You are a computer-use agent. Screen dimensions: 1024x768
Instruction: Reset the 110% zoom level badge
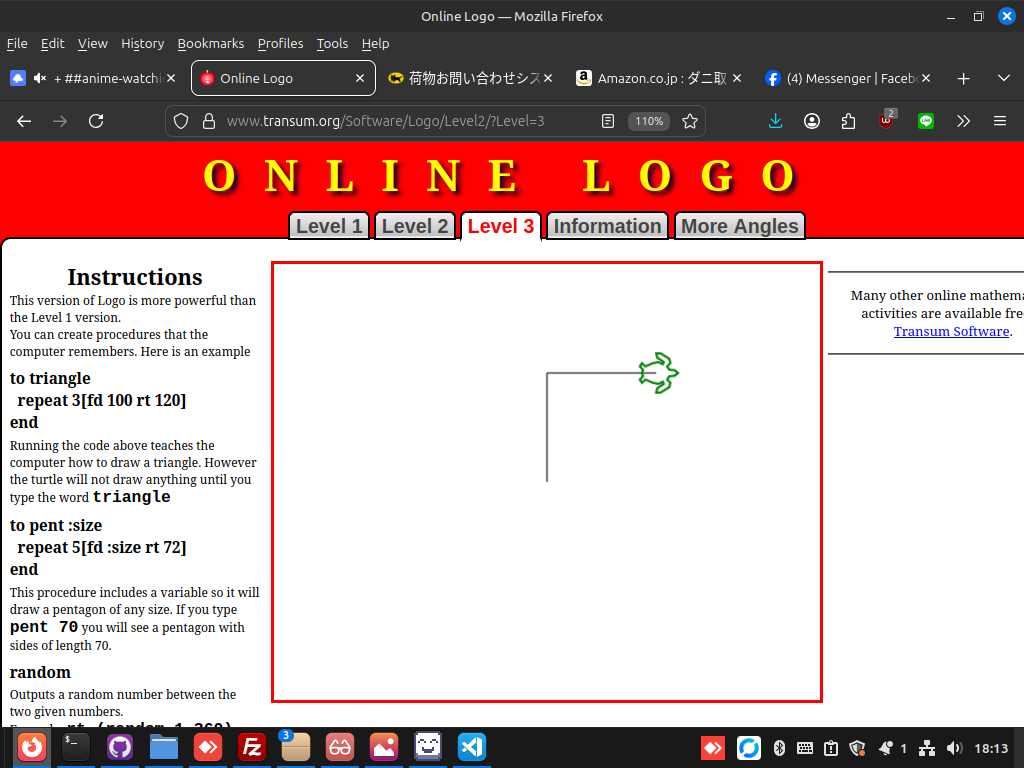click(x=648, y=121)
